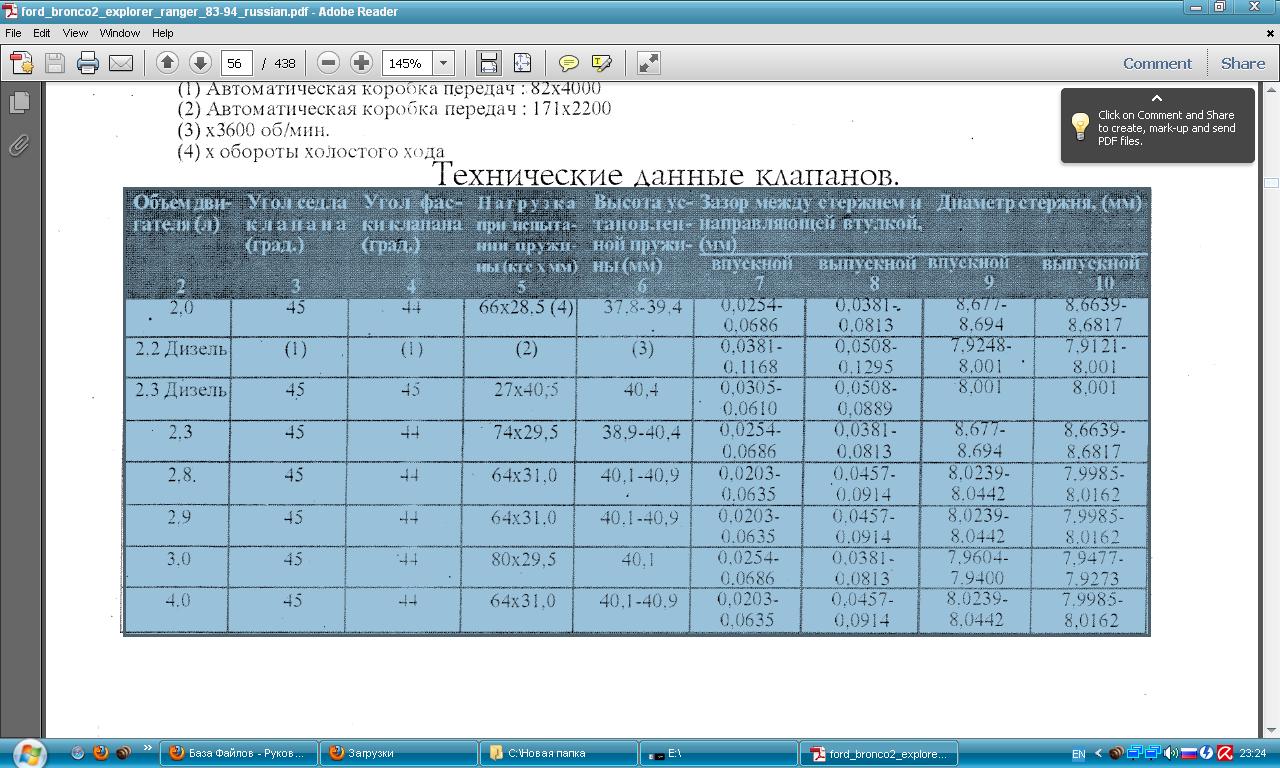Click the Create PDF online icon
Screen dimensions: 1280x768
click(22, 63)
